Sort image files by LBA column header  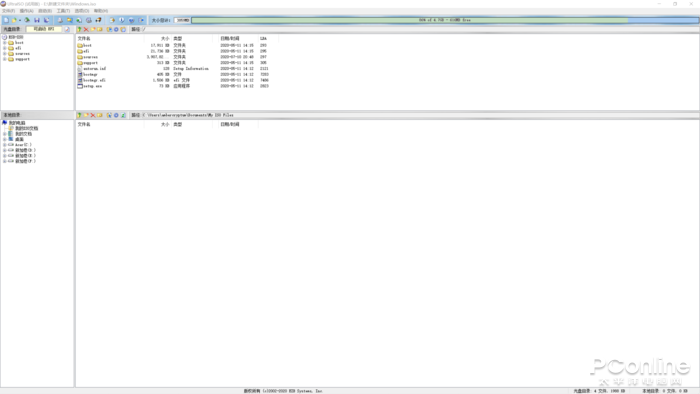point(268,38)
